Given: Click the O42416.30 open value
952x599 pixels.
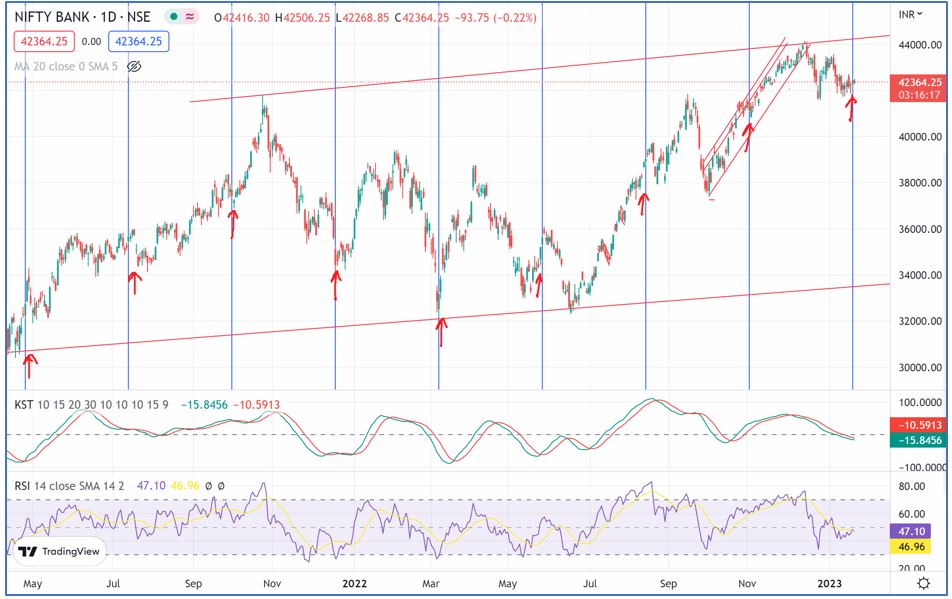Looking at the screenshot, I should 242,18.
